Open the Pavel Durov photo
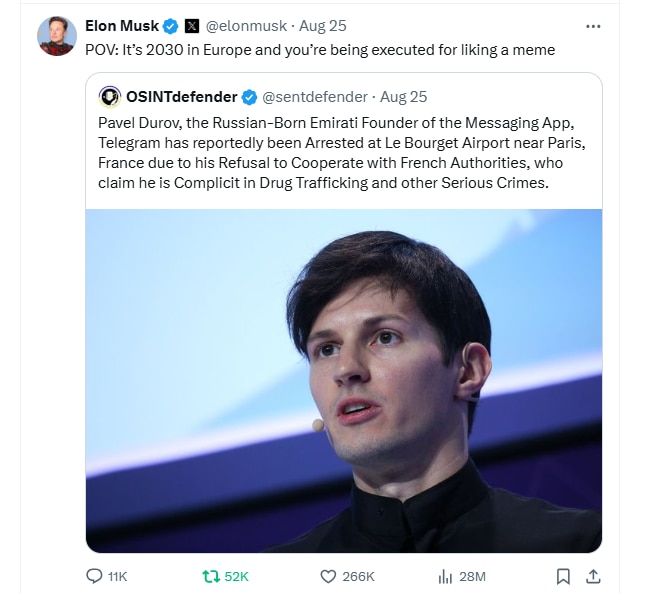Viewport: 650px width, 594px height. [x=344, y=380]
